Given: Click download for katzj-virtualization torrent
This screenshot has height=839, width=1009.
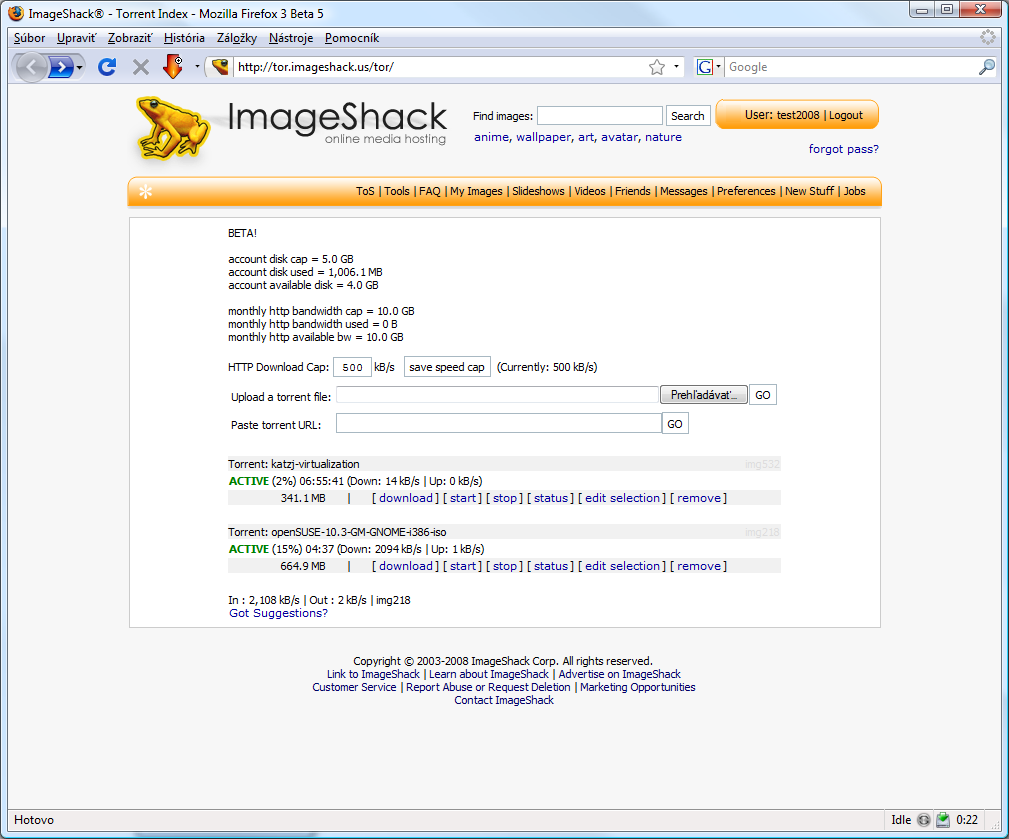Looking at the screenshot, I should (405, 498).
